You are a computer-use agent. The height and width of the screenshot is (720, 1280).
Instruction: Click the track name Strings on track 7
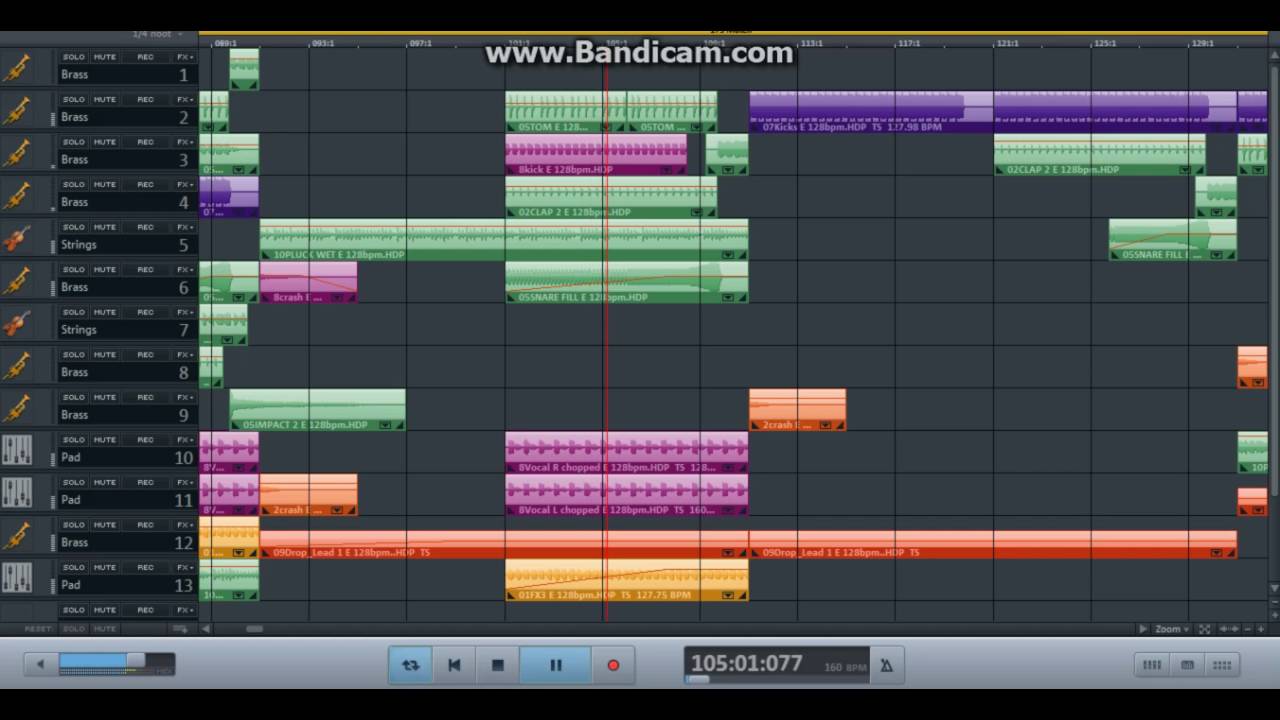(x=79, y=330)
